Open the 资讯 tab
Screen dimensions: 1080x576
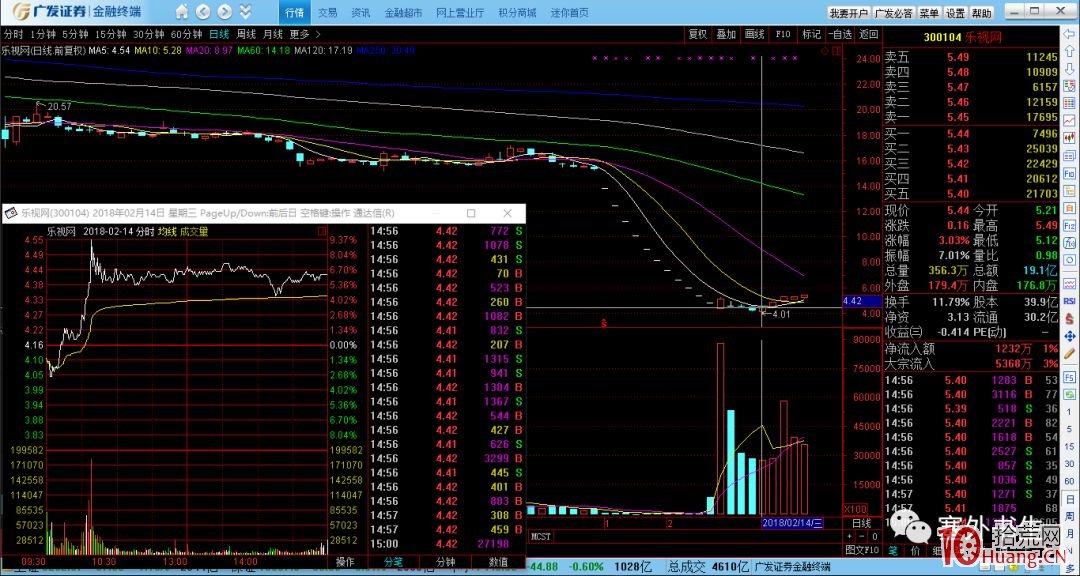(360, 12)
